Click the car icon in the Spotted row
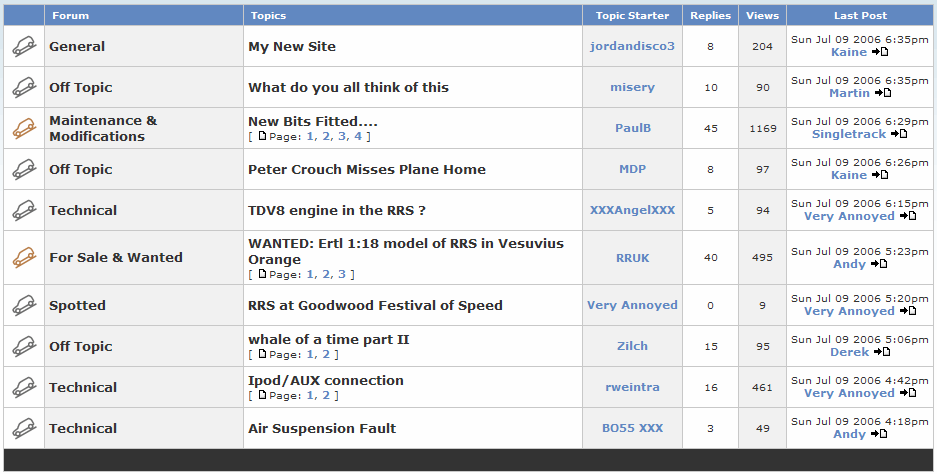The height and width of the screenshot is (474, 937). (x=24, y=305)
